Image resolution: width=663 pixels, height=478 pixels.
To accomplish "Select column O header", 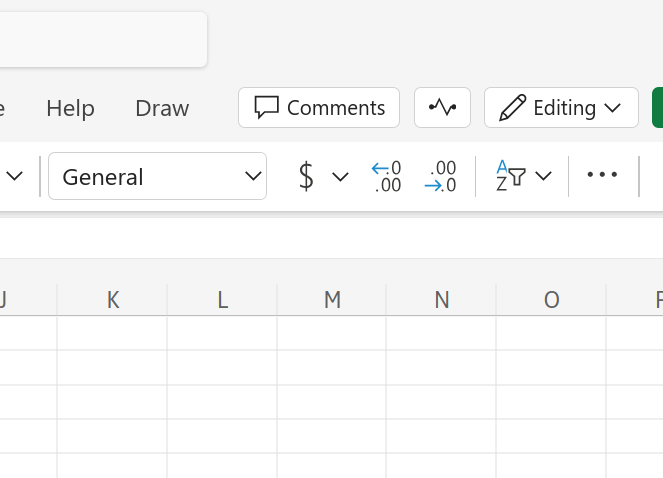I will 551,299.
